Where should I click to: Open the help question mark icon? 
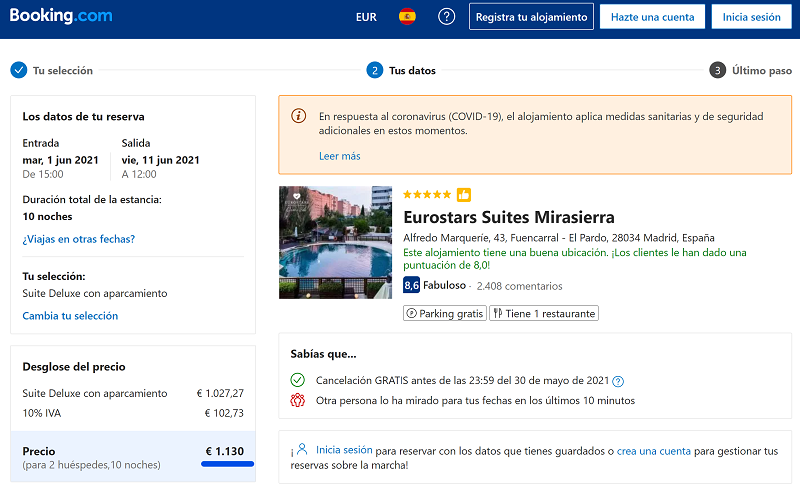point(446,17)
